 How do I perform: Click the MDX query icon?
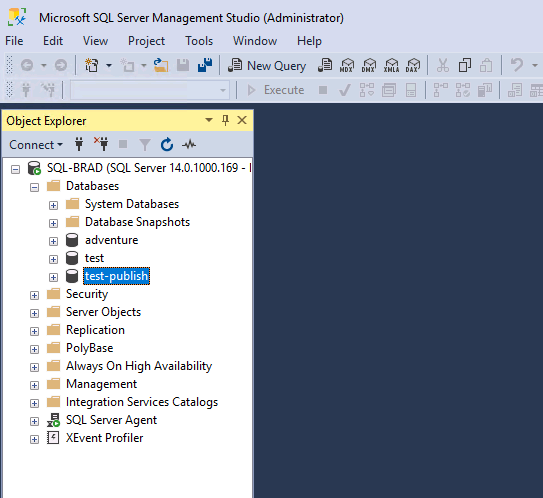pos(347,65)
